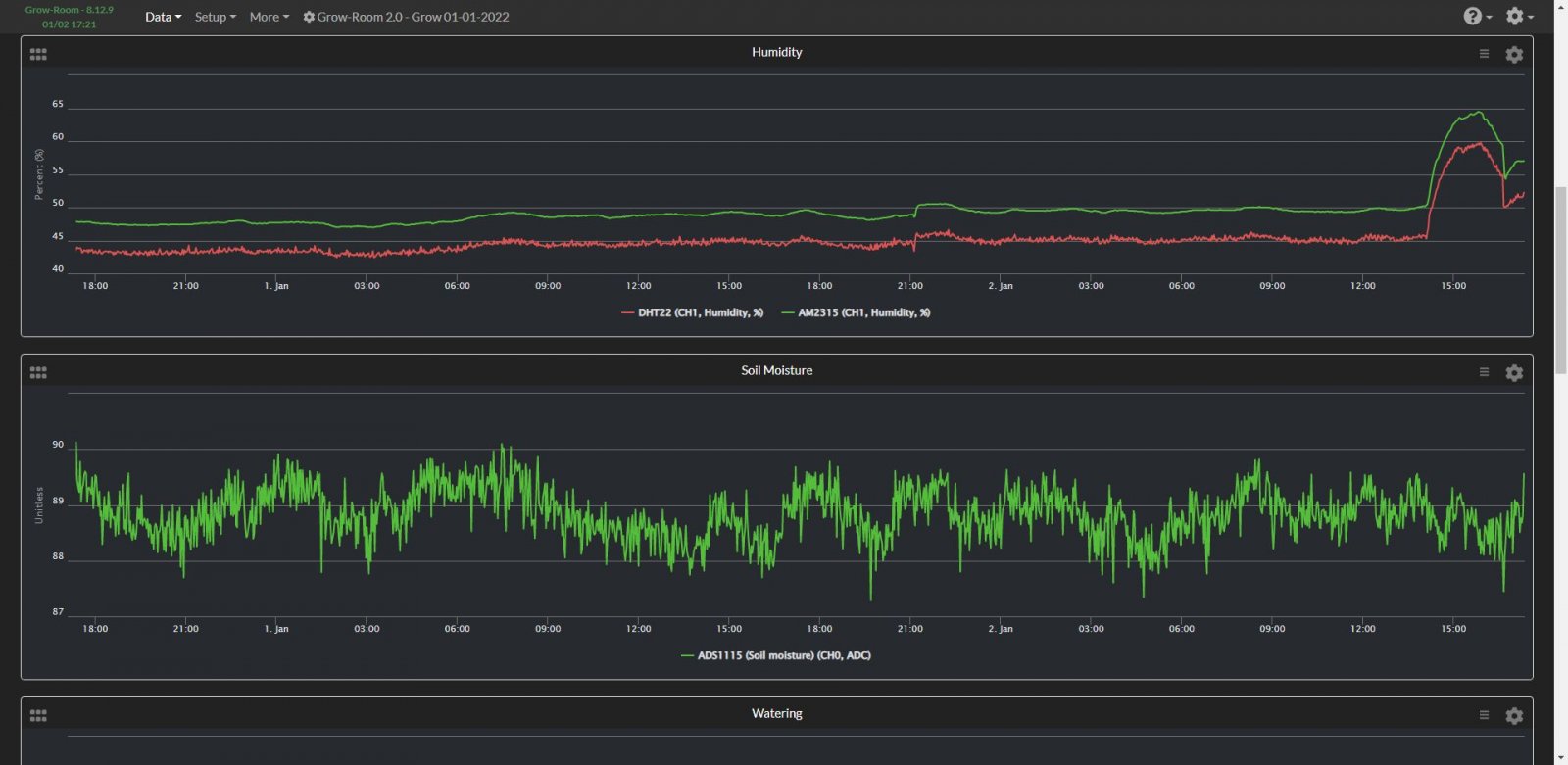Open the Grow-Room 2.0 dashboard link
Screen dimensions: 1568x765
(x=406, y=17)
